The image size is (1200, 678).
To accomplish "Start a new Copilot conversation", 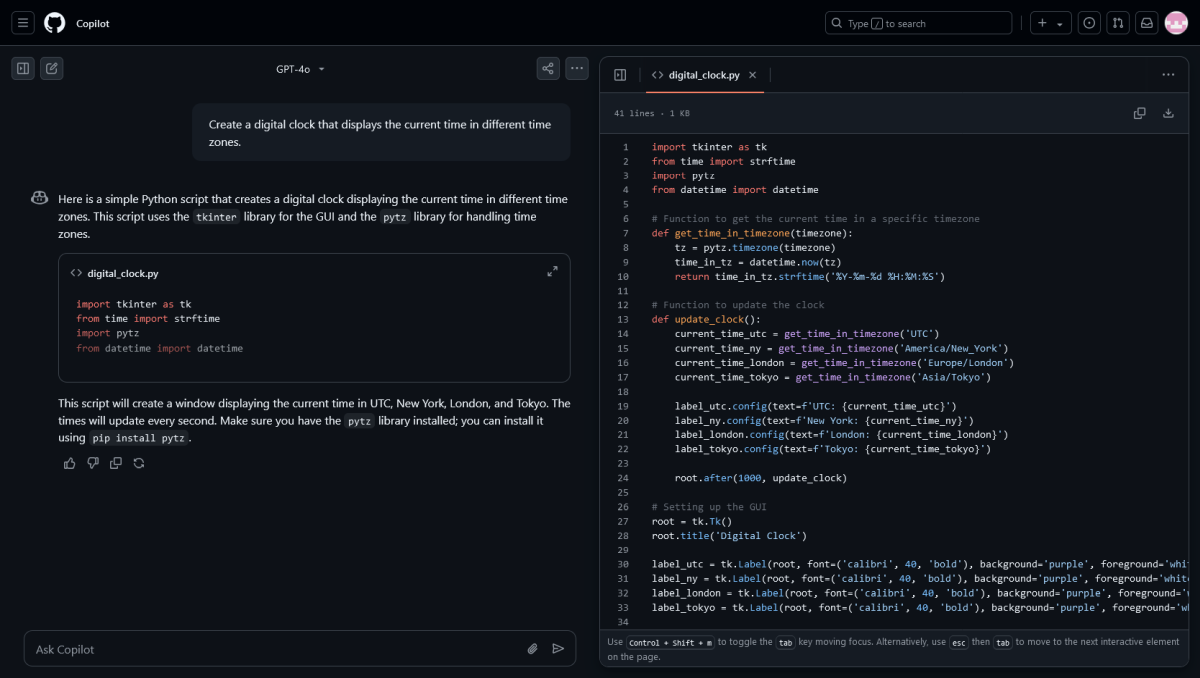I will pos(51,68).
